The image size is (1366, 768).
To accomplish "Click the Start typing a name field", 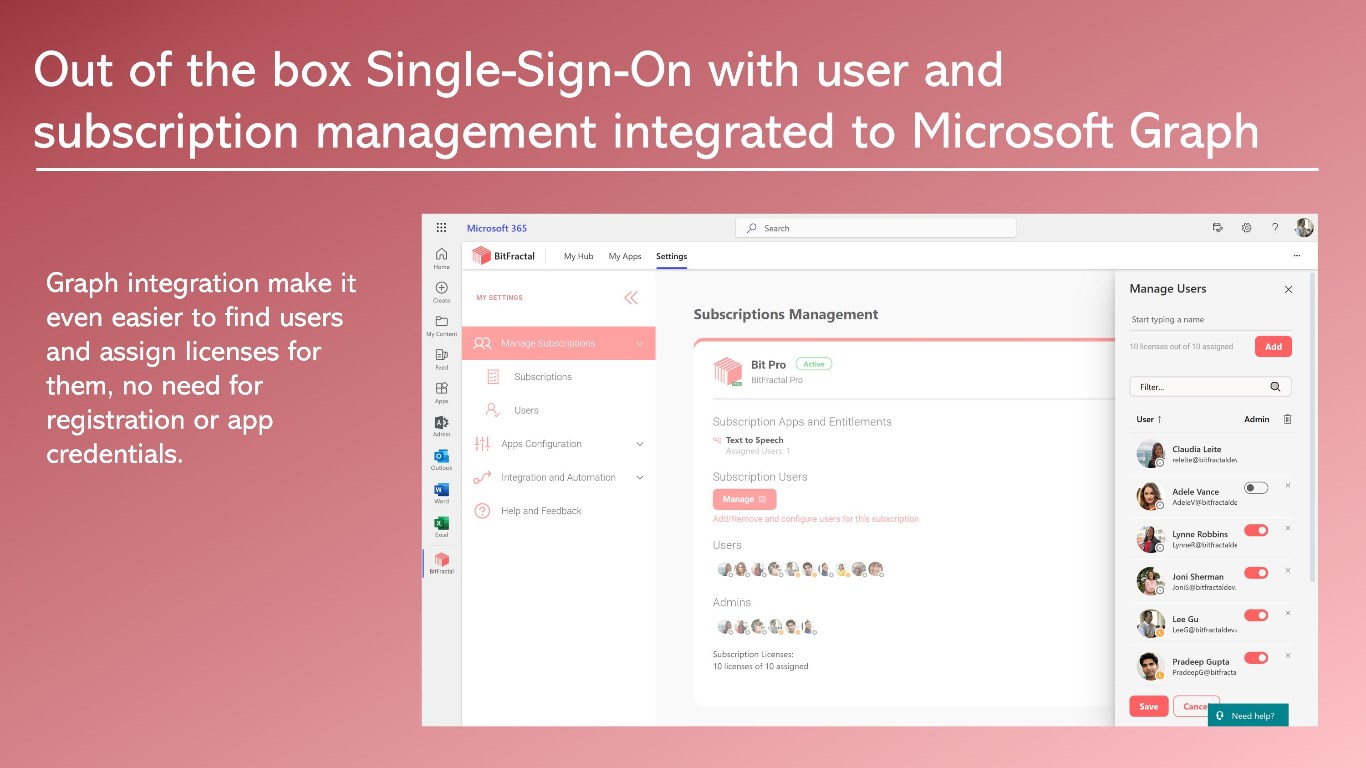I will (x=1210, y=320).
